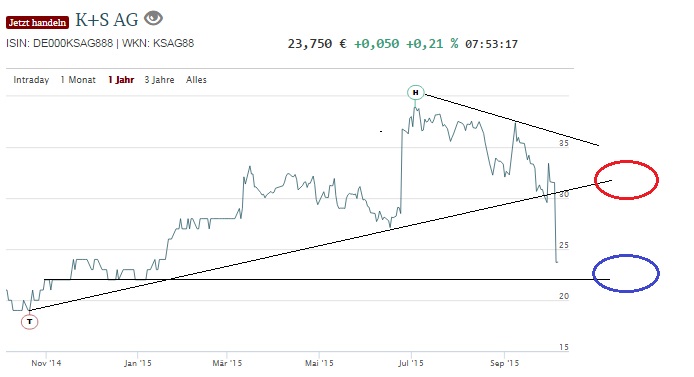
Task: Click the eye watchlist icon beside K+S AG
Action: pos(154,19)
